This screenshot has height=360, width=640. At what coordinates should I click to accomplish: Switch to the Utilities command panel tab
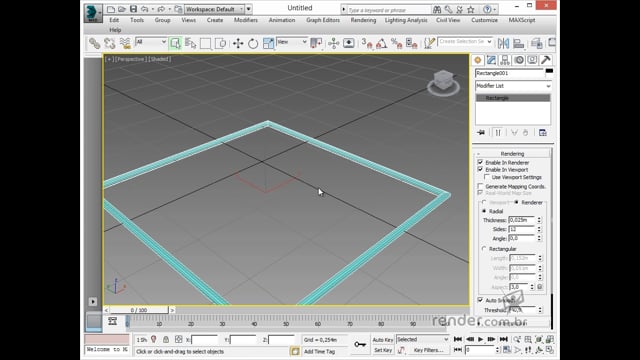pos(546,60)
